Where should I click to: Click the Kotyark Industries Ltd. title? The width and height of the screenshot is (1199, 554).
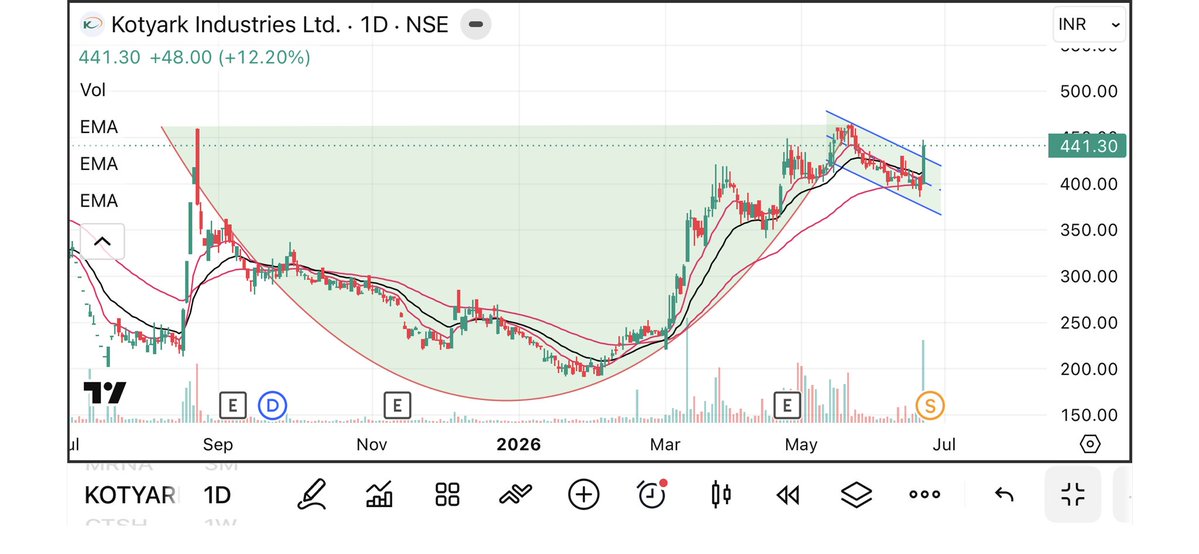pos(226,24)
